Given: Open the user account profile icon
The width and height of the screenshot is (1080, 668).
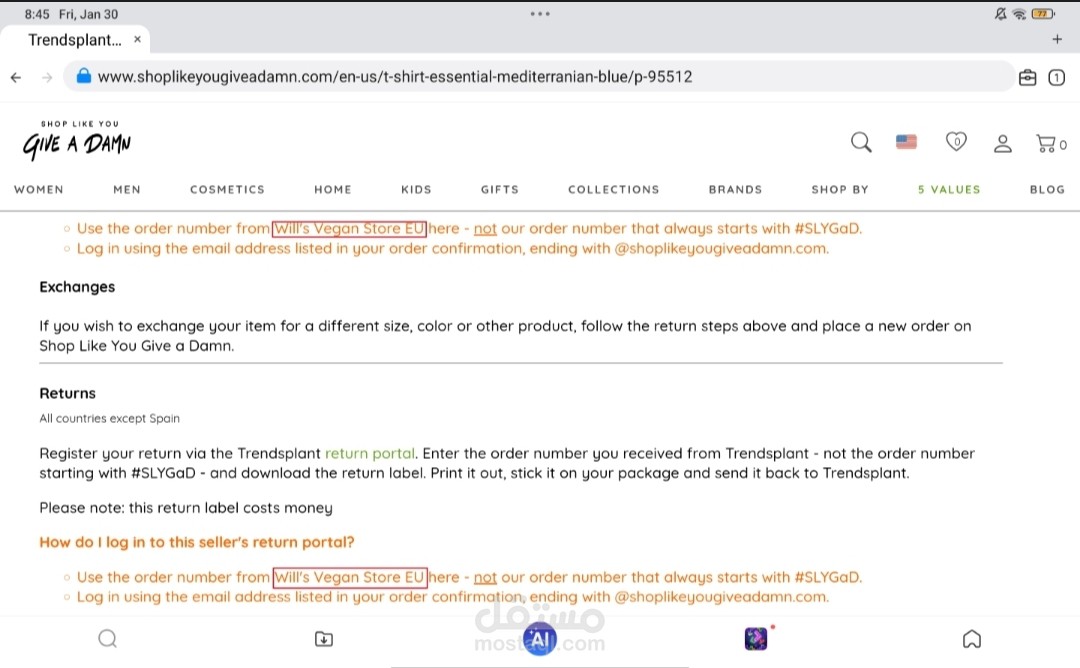Looking at the screenshot, I should pyautogui.click(x=1003, y=143).
